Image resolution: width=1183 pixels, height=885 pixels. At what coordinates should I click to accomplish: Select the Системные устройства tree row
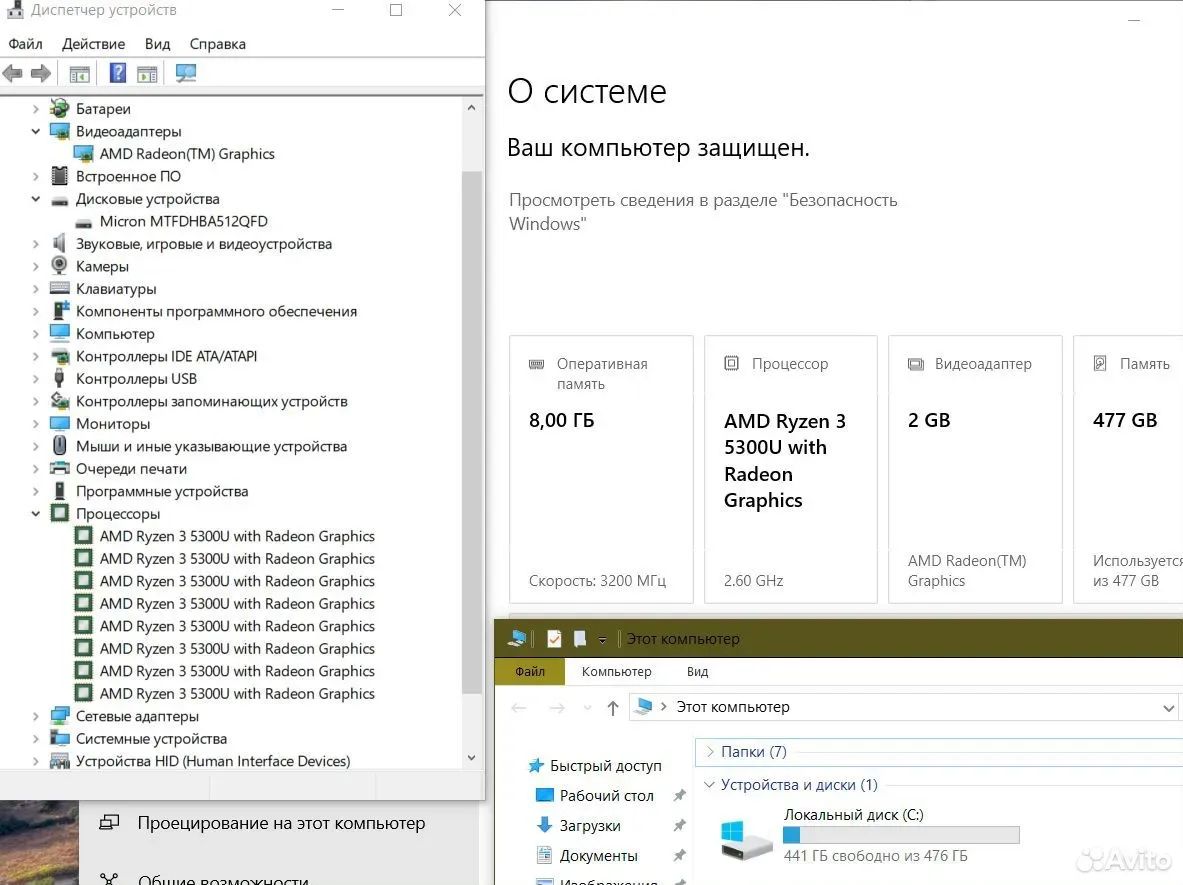(x=151, y=739)
